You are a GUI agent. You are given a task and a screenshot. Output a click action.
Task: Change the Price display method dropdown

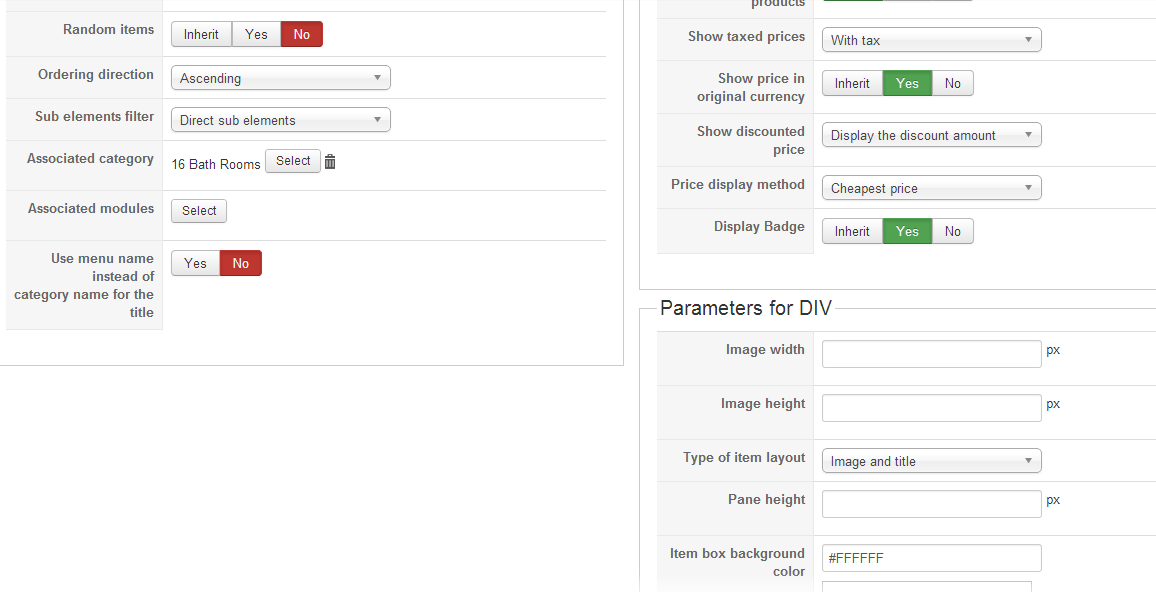tap(931, 188)
